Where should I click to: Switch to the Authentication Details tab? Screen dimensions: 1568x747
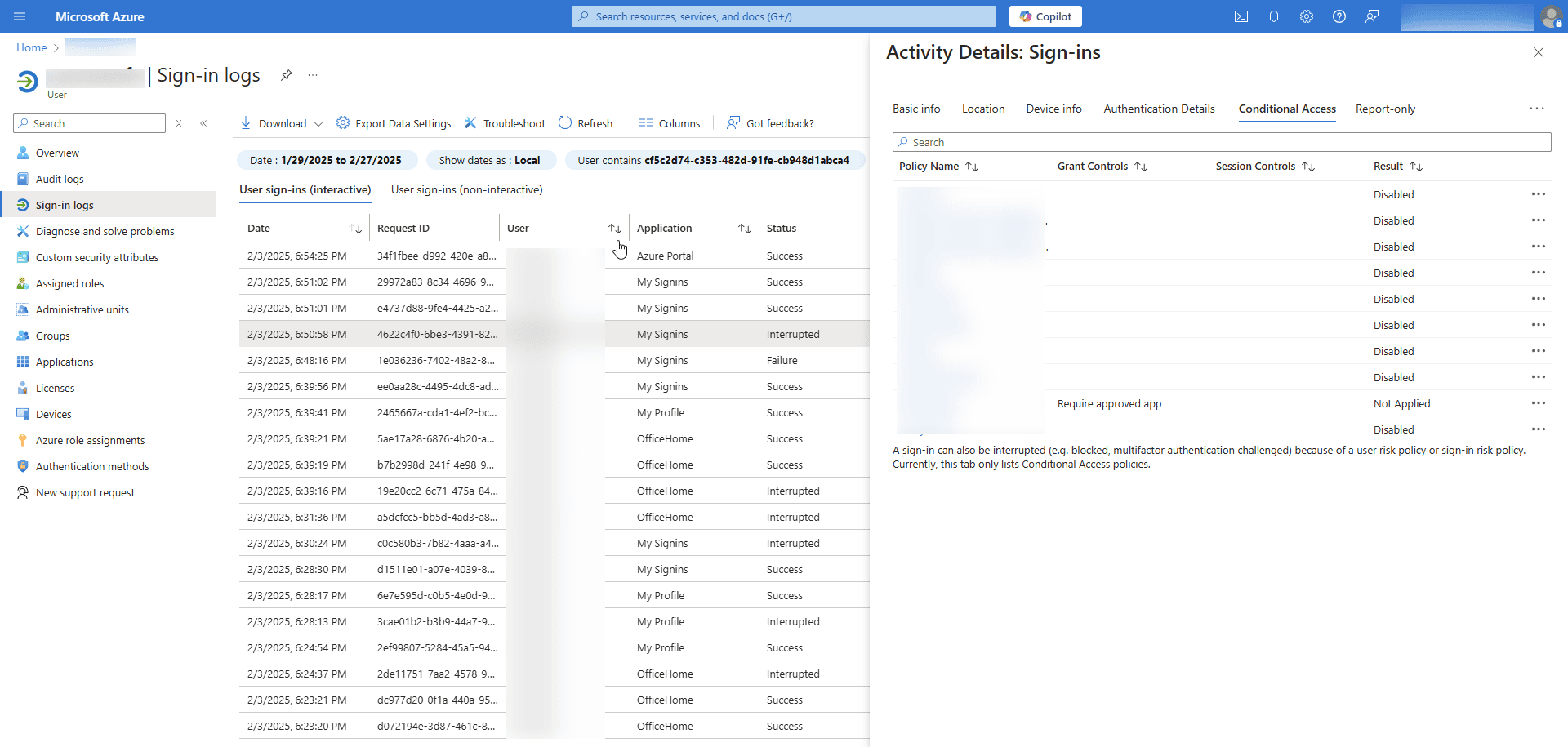1159,109
